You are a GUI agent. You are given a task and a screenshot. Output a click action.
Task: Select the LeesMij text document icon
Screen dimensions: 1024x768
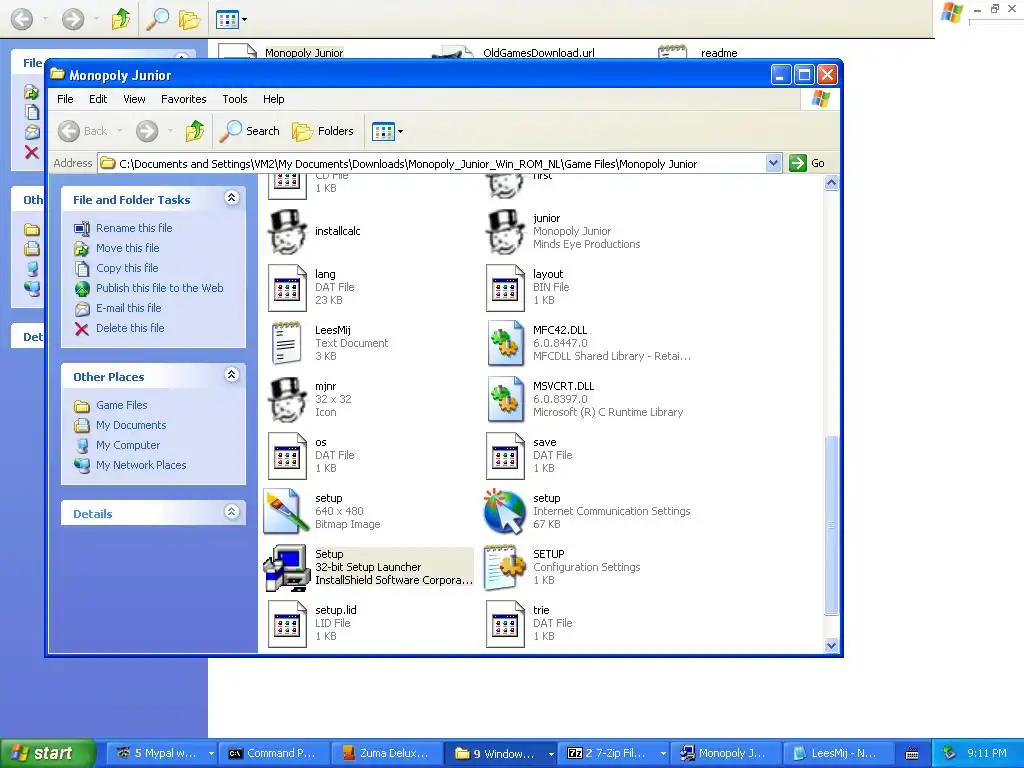pyautogui.click(x=287, y=343)
